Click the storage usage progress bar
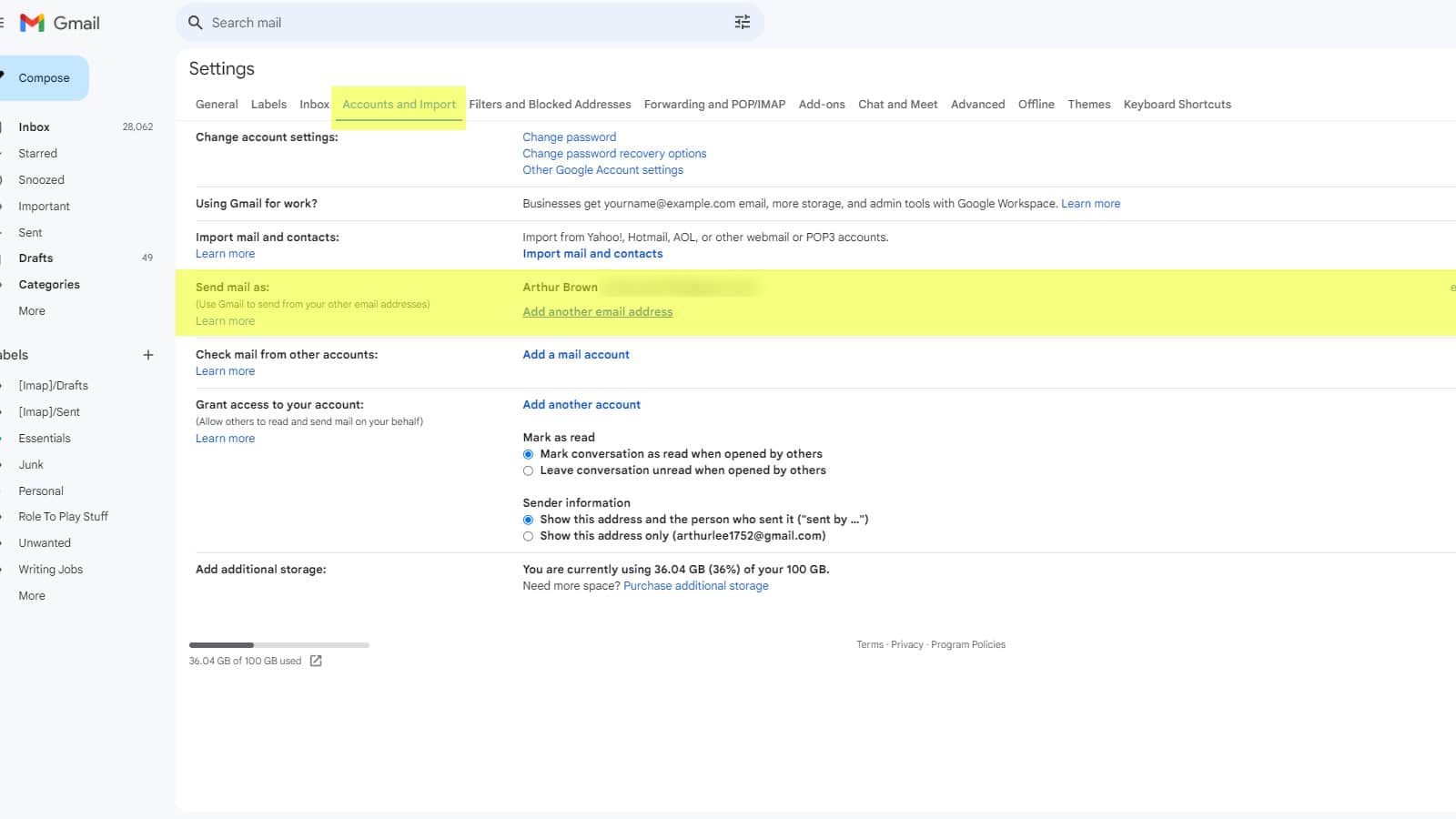Screen dimensions: 1456x819 coord(278,645)
